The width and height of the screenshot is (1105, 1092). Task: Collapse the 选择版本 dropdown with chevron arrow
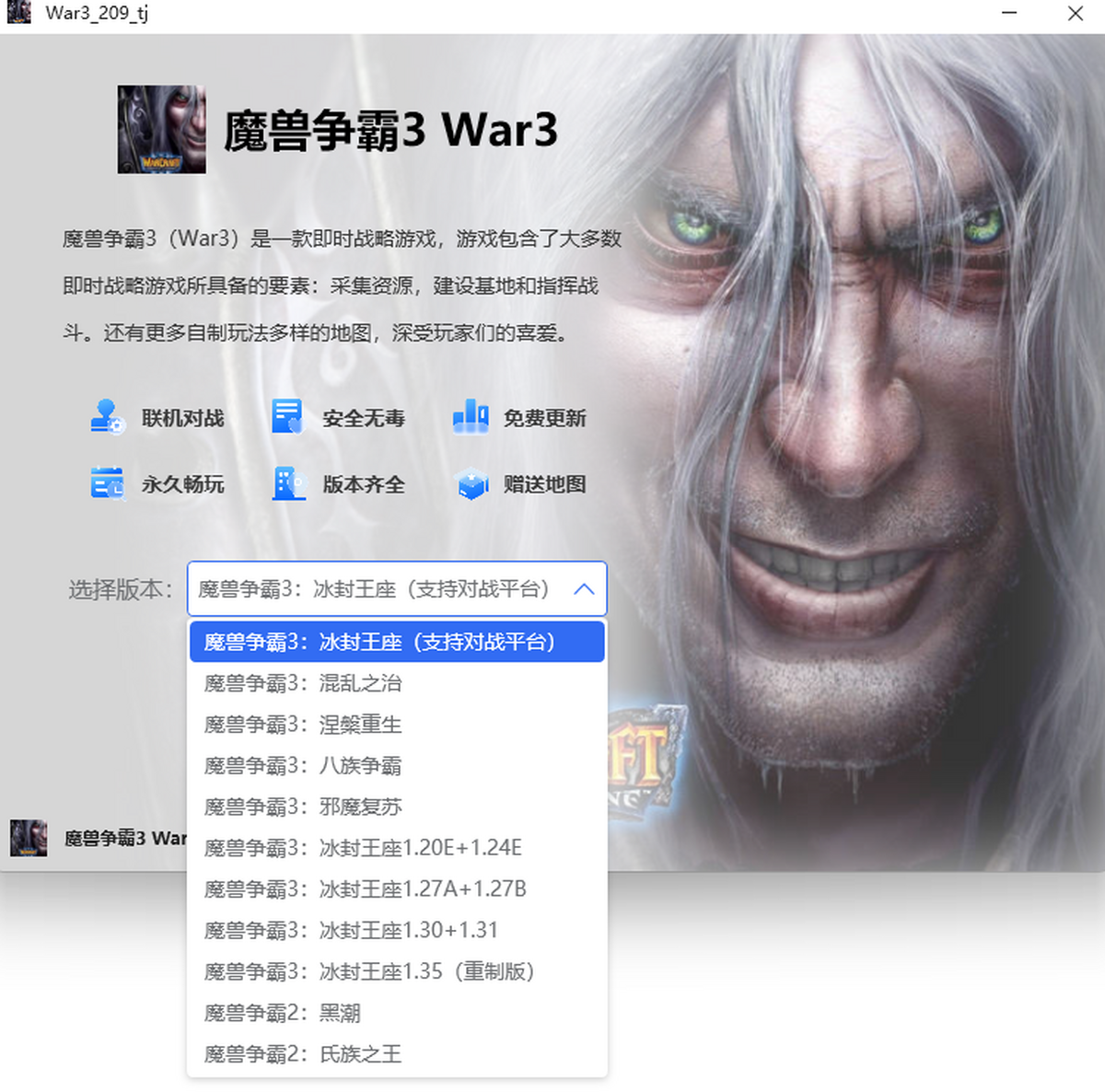(584, 588)
